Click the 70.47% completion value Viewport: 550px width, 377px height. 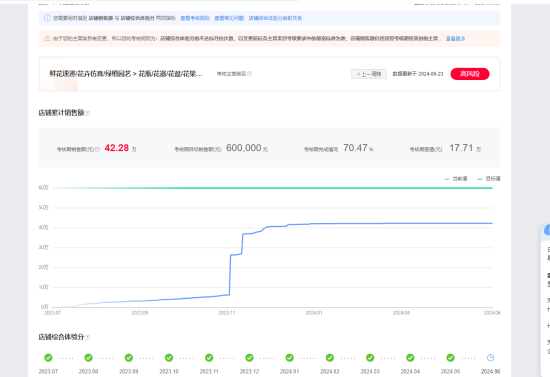[358, 148]
